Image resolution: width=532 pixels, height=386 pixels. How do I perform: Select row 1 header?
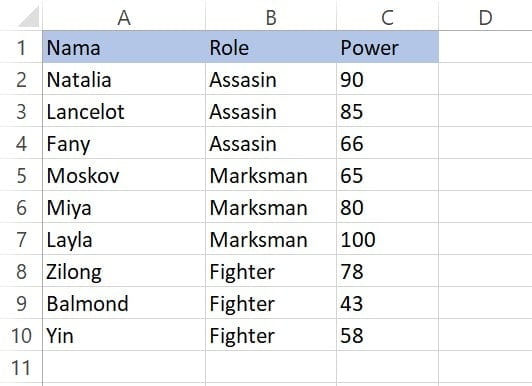point(21,47)
